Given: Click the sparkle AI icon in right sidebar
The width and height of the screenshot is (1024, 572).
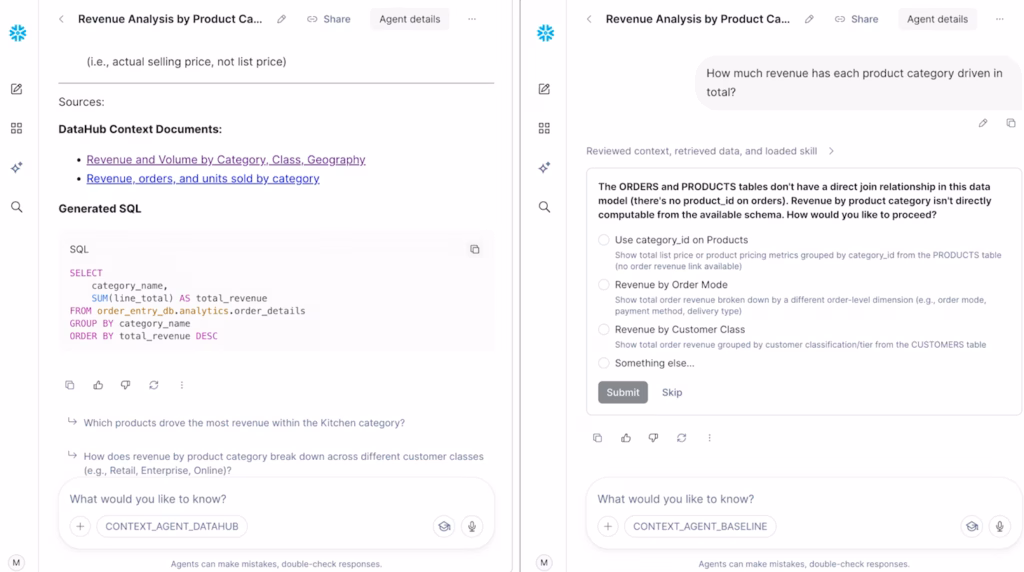Looking at the screenshot, I should tap(544, 168).
